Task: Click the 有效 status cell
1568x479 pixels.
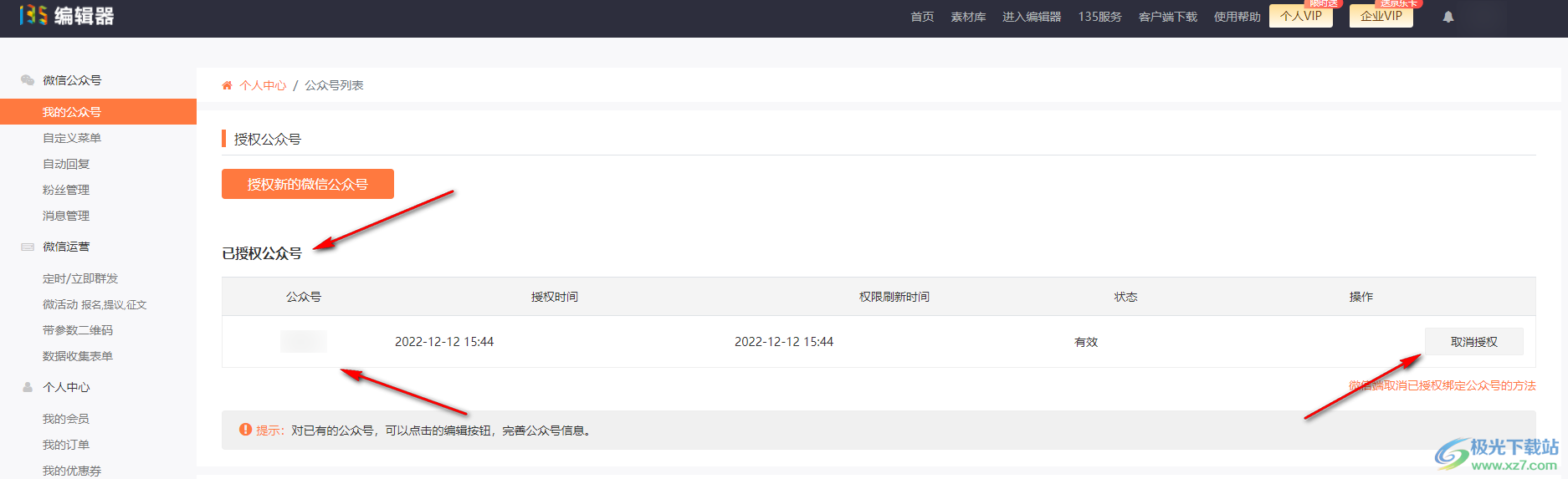Action: tap(1086, 342)
